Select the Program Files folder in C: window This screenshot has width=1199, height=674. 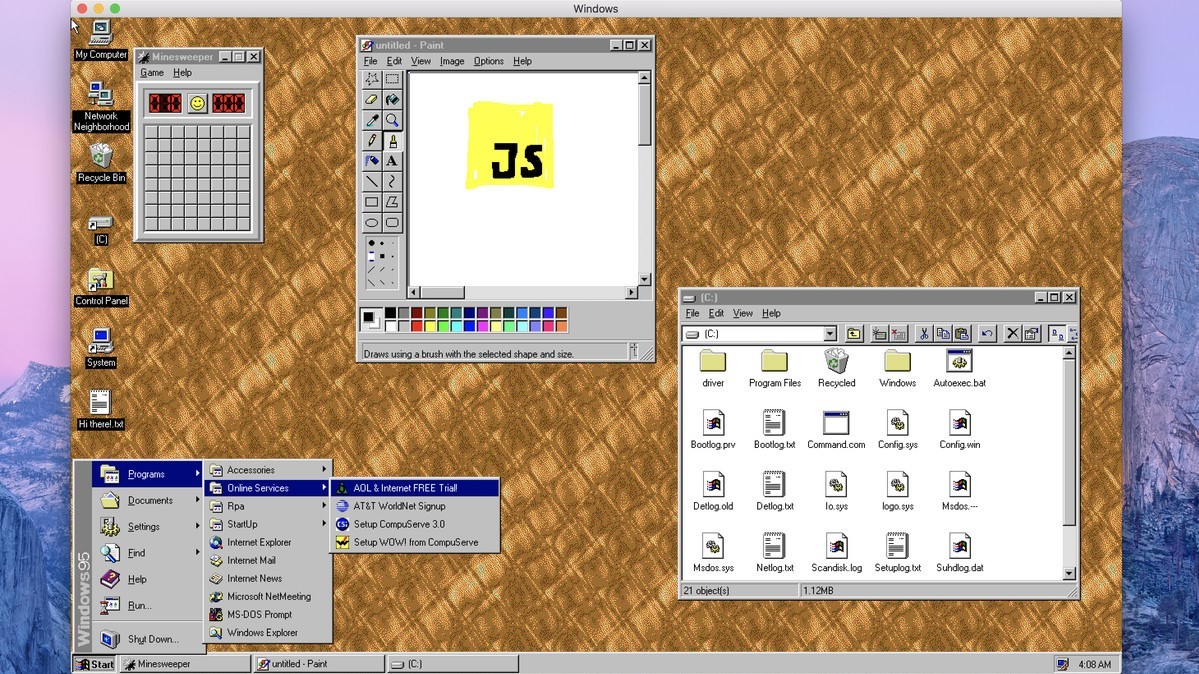[x=775, y=369]
